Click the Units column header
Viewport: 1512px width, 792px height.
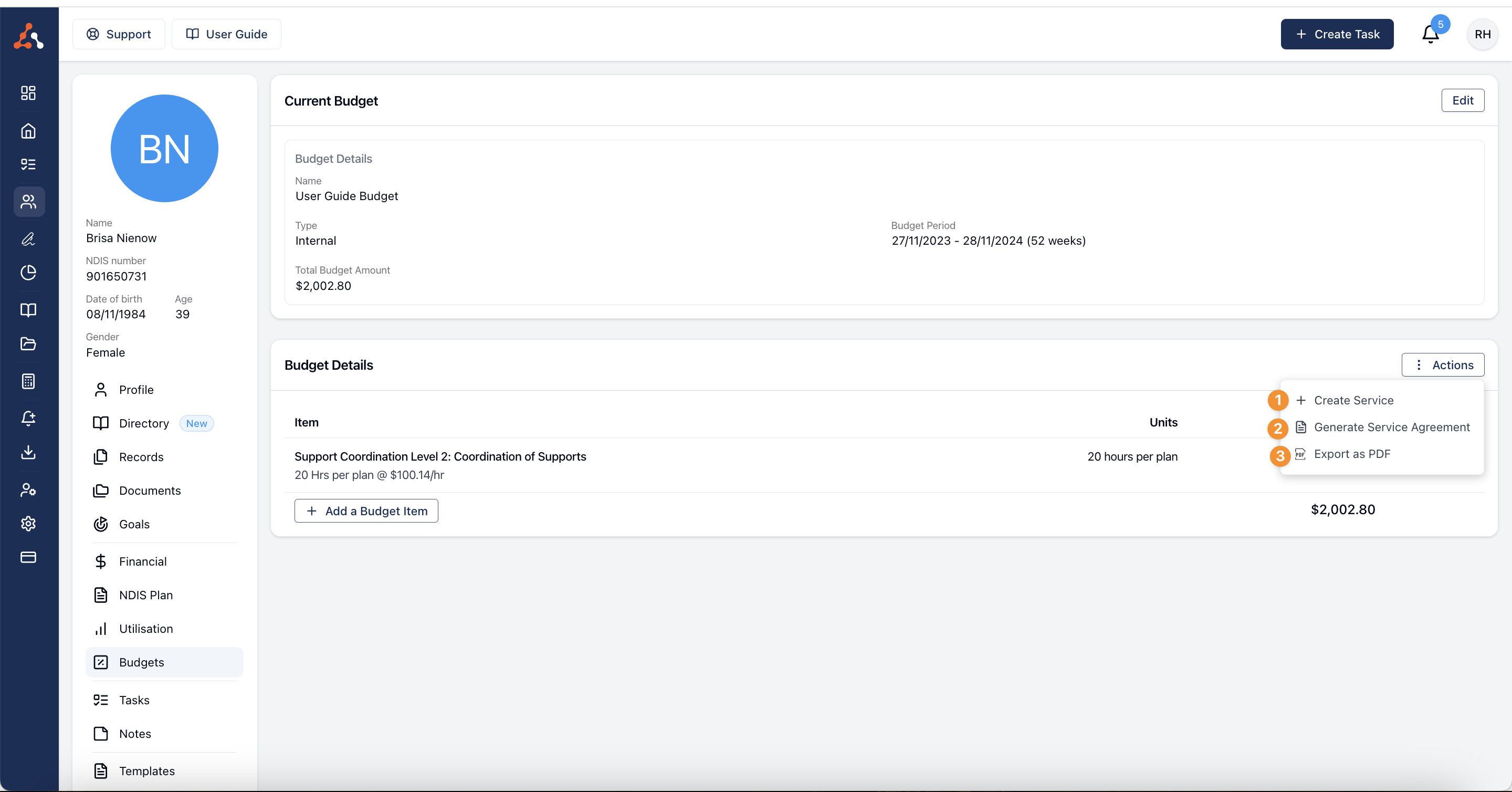[1163, 422]
